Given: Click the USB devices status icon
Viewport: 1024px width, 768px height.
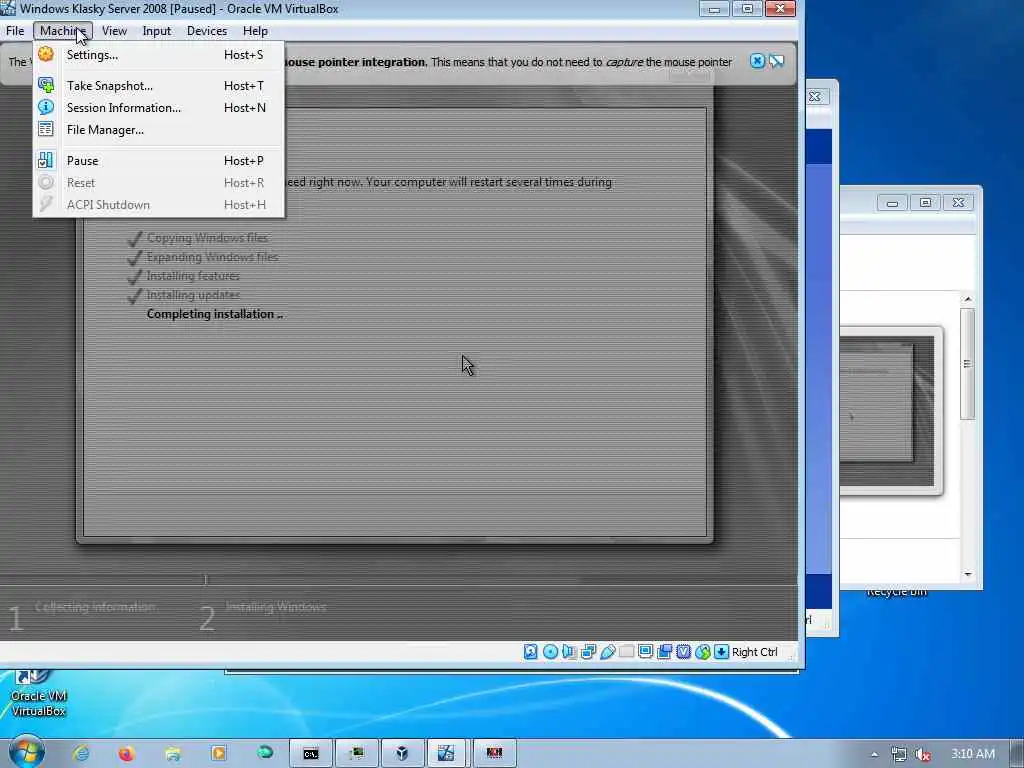Looking at the screenshot, I should click(x=607, y=652).
